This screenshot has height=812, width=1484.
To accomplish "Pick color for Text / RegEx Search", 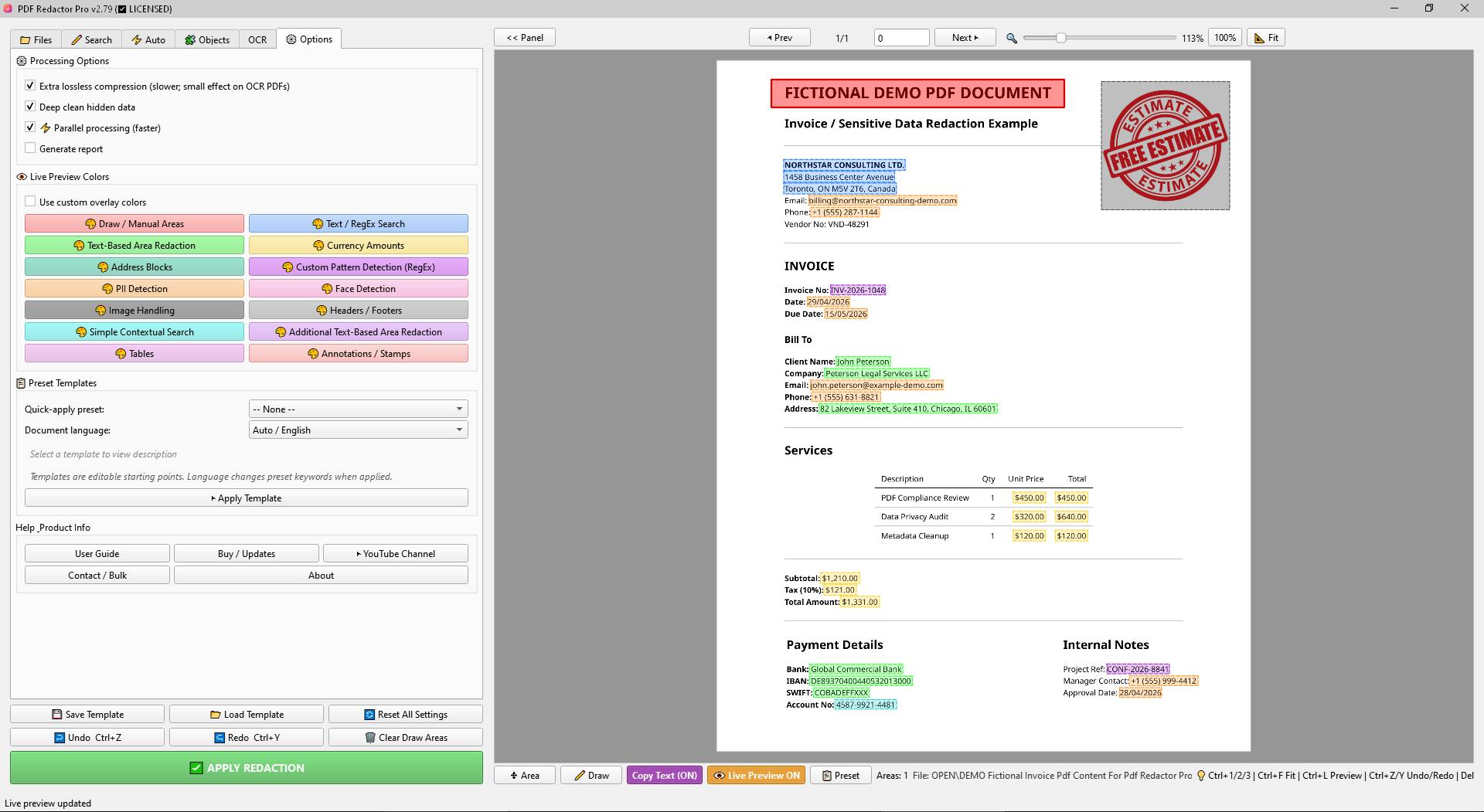I will click(x=359, y=224).
